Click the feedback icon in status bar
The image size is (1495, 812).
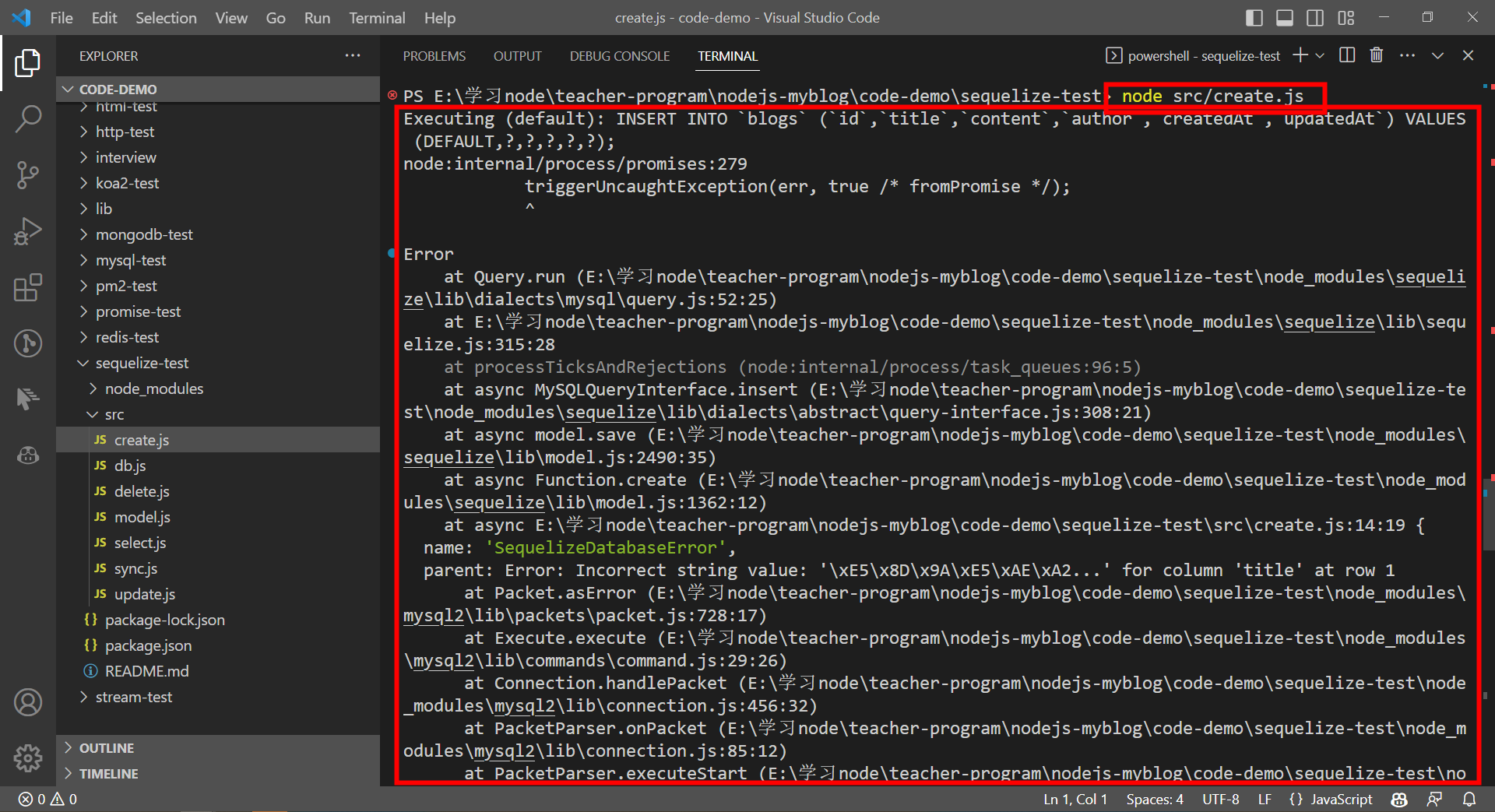(x=1434, y=800)
